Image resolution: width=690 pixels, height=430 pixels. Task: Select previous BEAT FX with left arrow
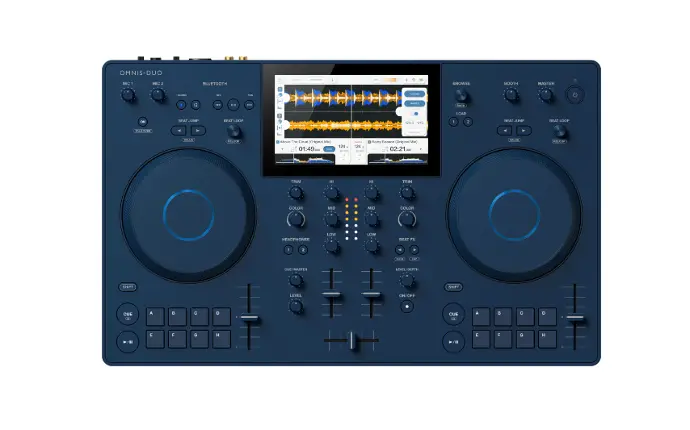coord(400,250)
